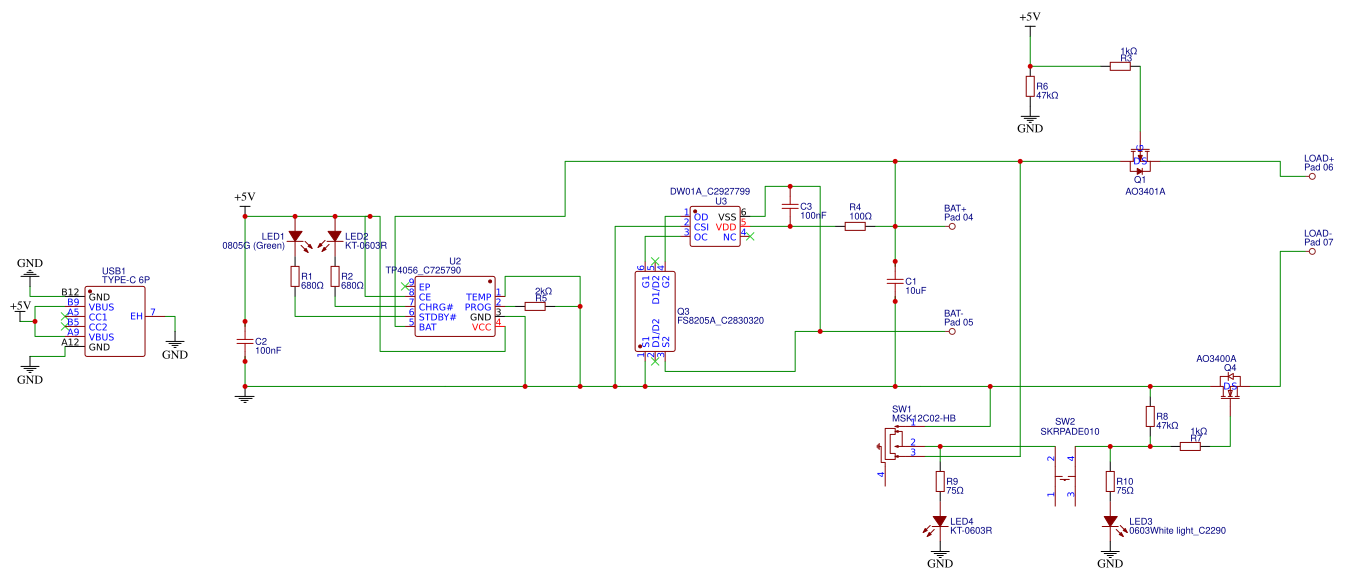Select the USB1 TYPE-C 6P connector symbol
Image resolution: width=1345 pixels, height=580 pixels.
[115, 321]
